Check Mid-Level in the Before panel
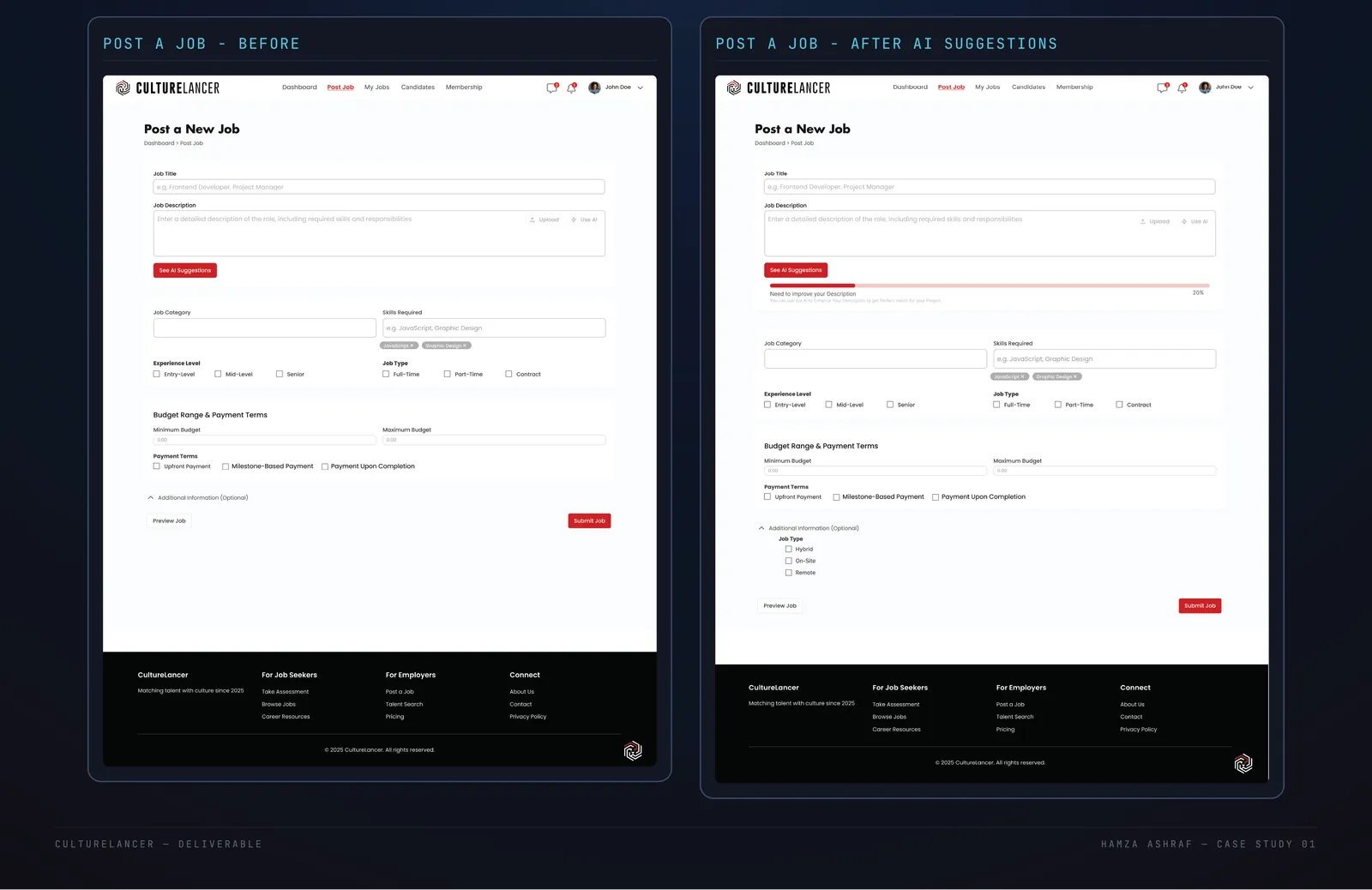This screenshot has width=1372, height=890. pos(218,374)
